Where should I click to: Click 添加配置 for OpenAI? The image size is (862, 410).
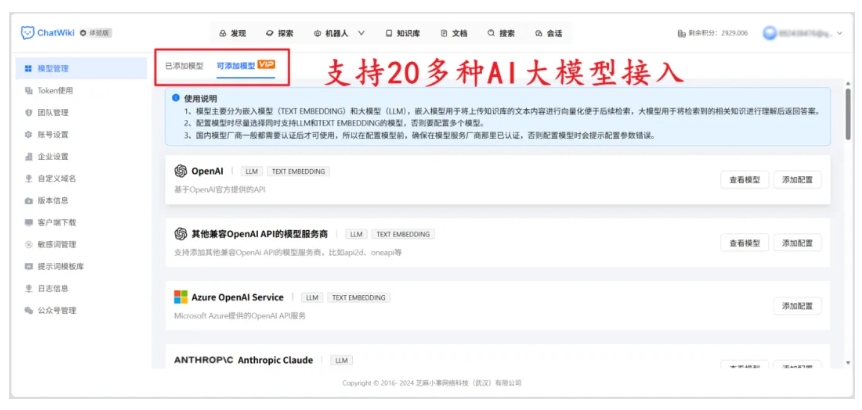797,180
